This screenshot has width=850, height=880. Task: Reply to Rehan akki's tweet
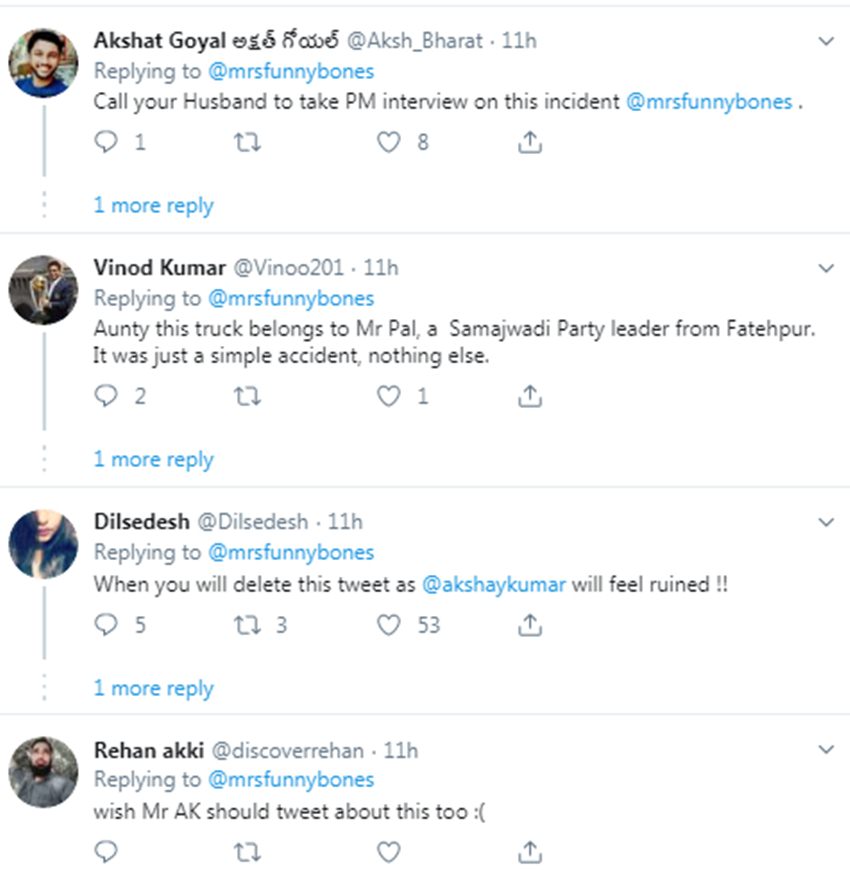point(106,851)
